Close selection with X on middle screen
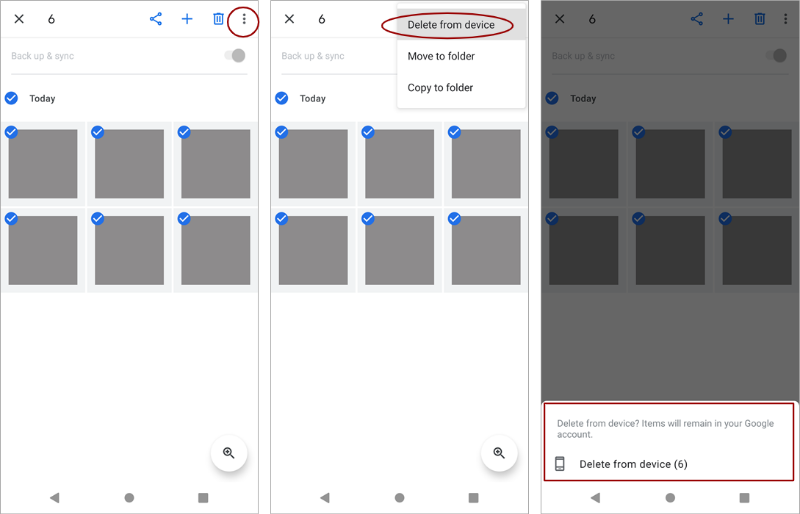Screen dimensions: 800x514 click(289, 19)
